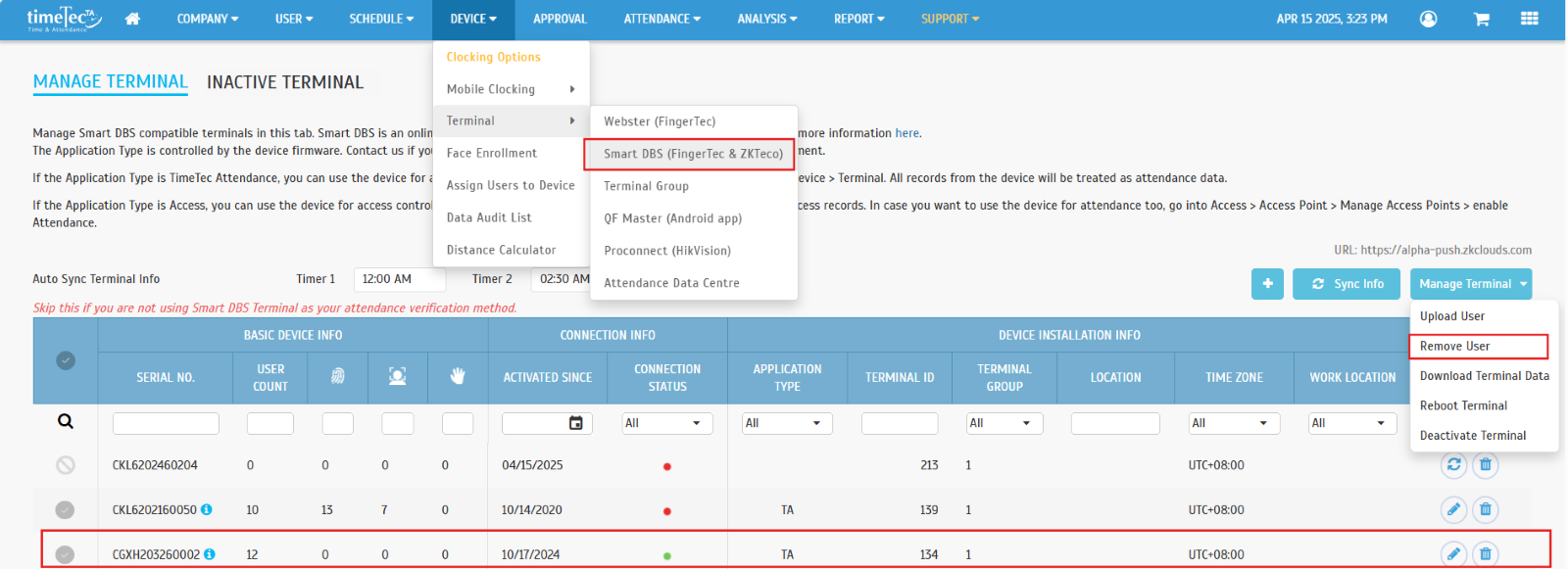Open the Connection Status filter dropdown
Image resolution: width=1568 pixels, height=569 pixels.
[666, 423]
